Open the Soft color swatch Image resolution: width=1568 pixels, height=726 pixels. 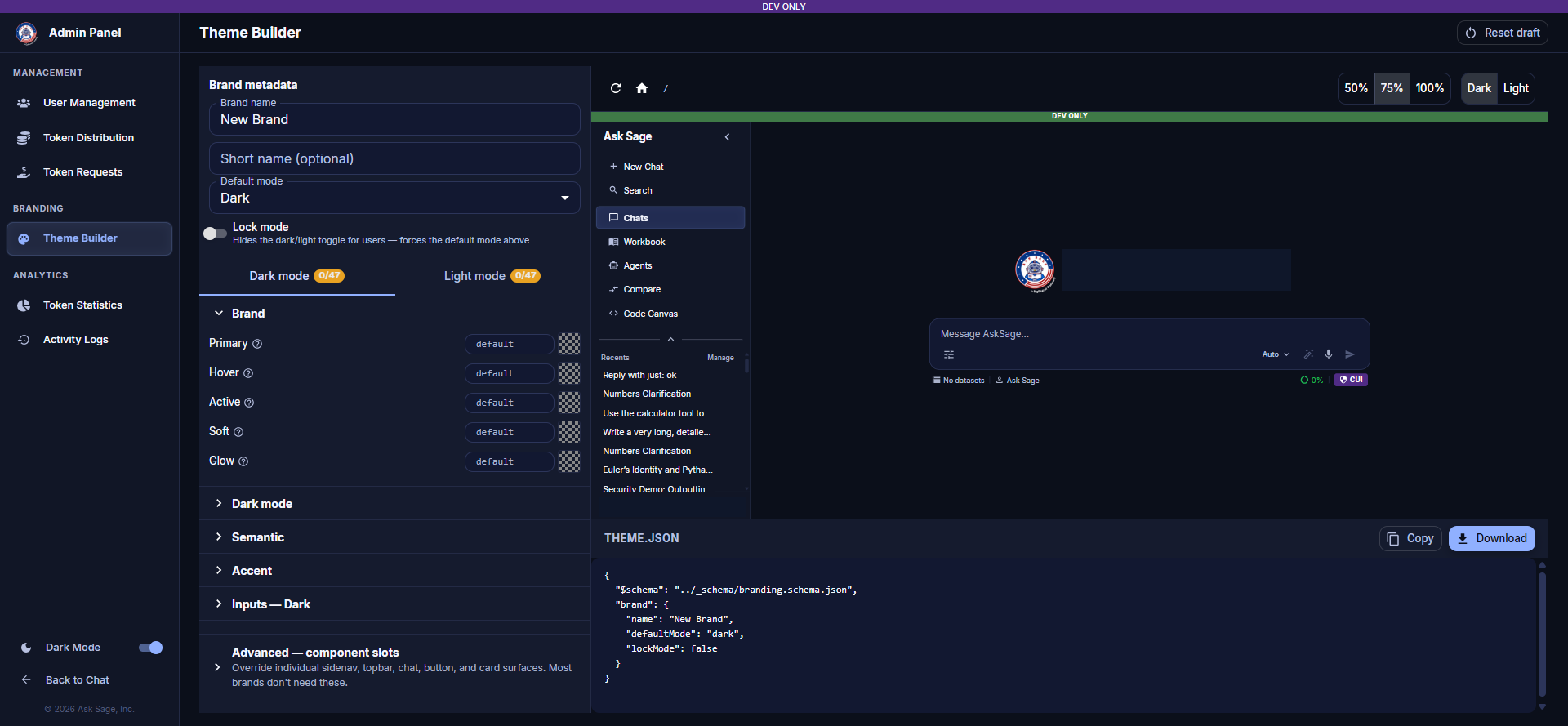pos(569,432)
